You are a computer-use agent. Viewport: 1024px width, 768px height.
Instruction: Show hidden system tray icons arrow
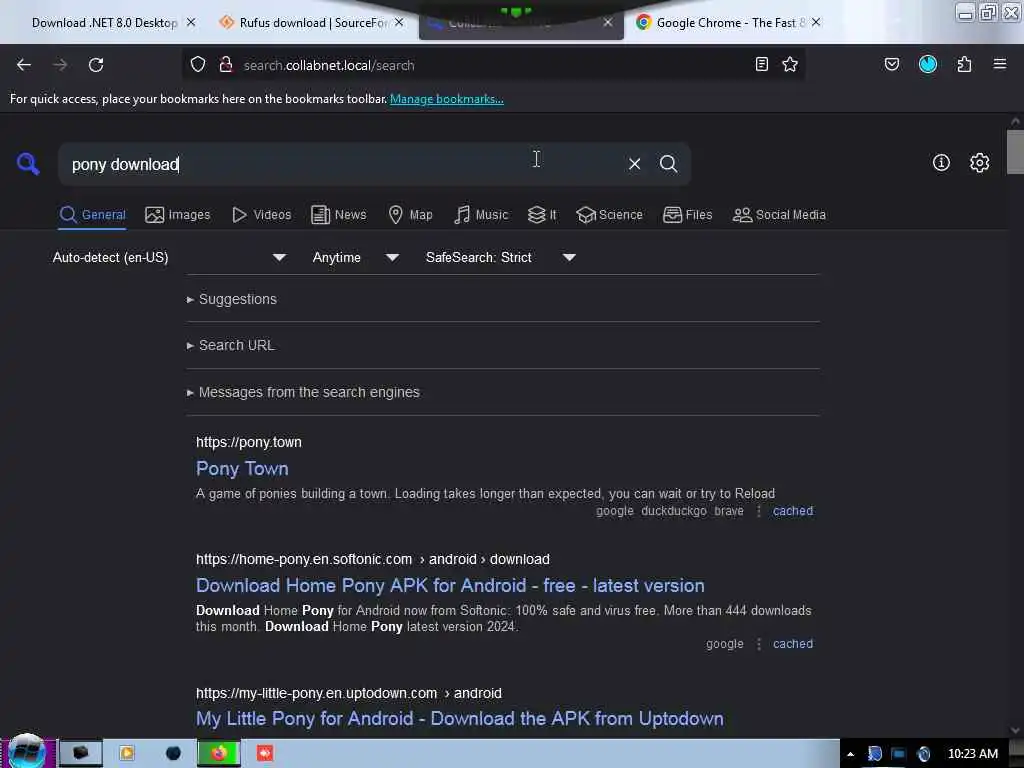pyautogui.click(x=850, y=754)
